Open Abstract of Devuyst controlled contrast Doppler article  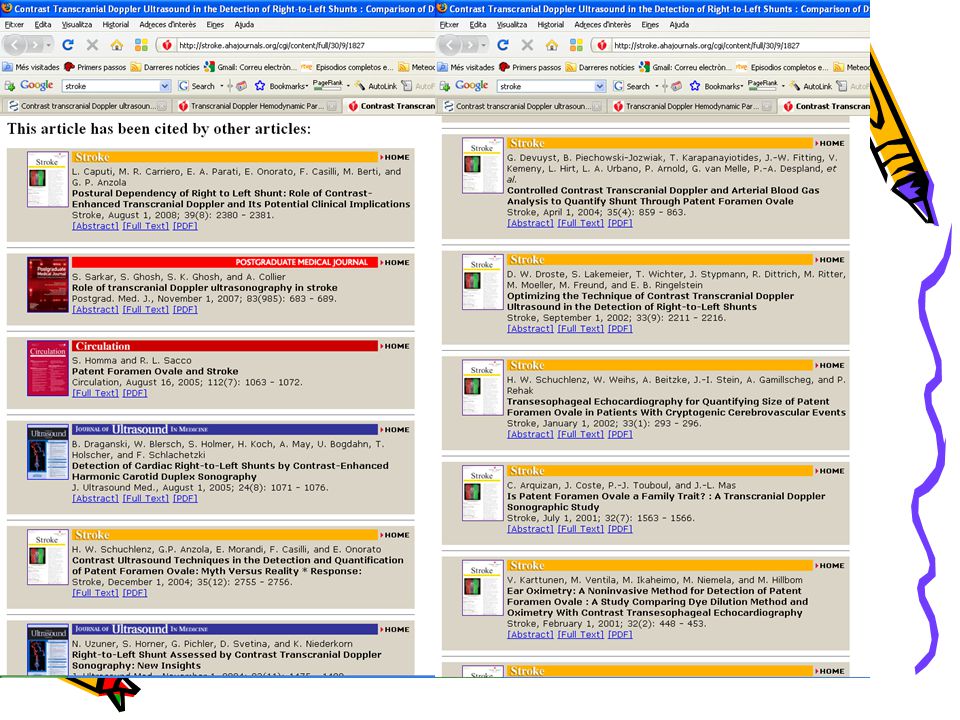(x=530, y=223)
